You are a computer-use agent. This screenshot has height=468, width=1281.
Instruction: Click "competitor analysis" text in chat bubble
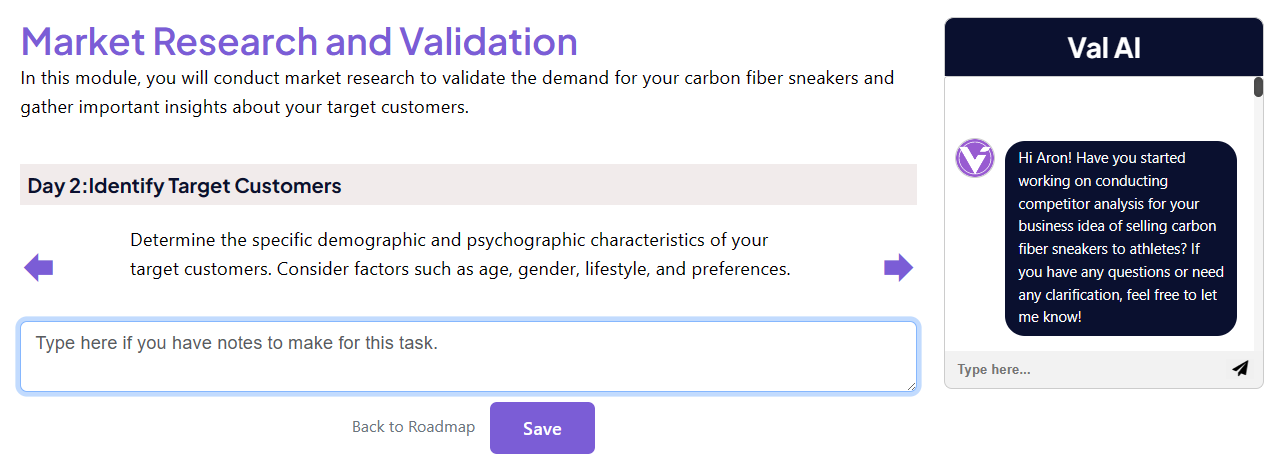coord(1081,204)
